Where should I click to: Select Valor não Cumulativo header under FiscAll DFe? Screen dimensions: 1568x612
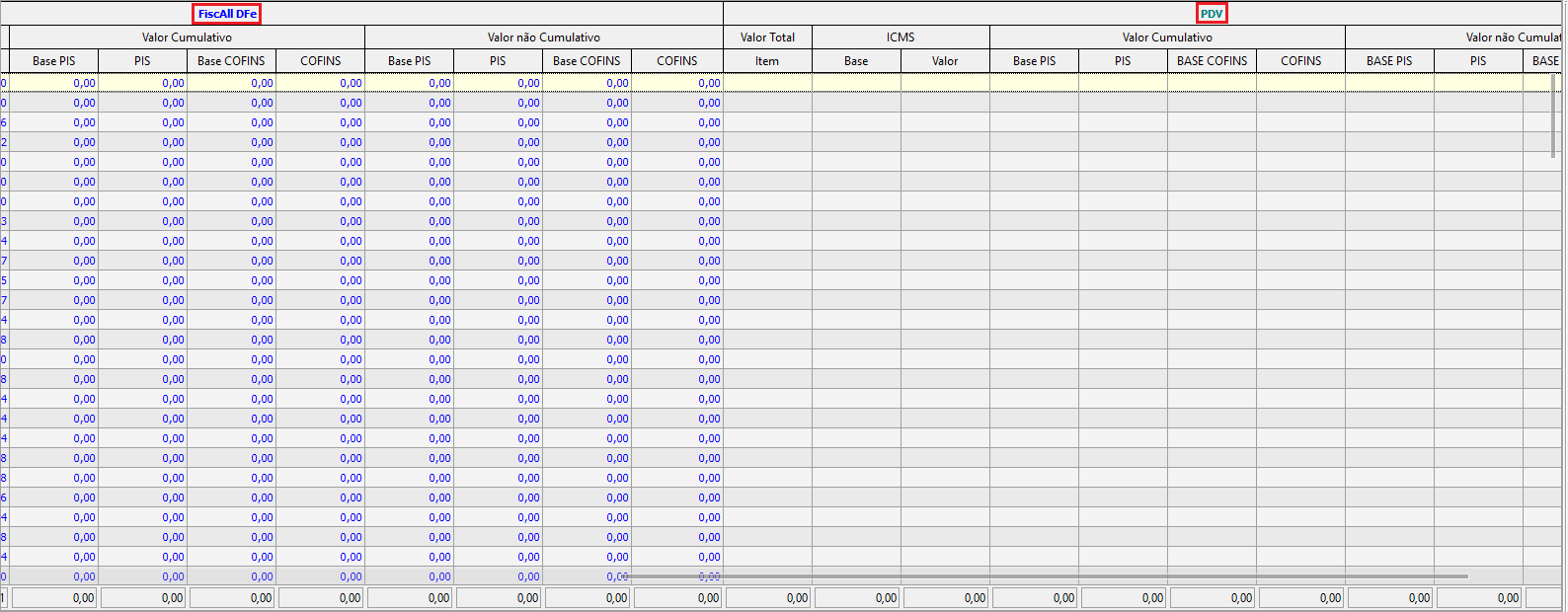544,38
